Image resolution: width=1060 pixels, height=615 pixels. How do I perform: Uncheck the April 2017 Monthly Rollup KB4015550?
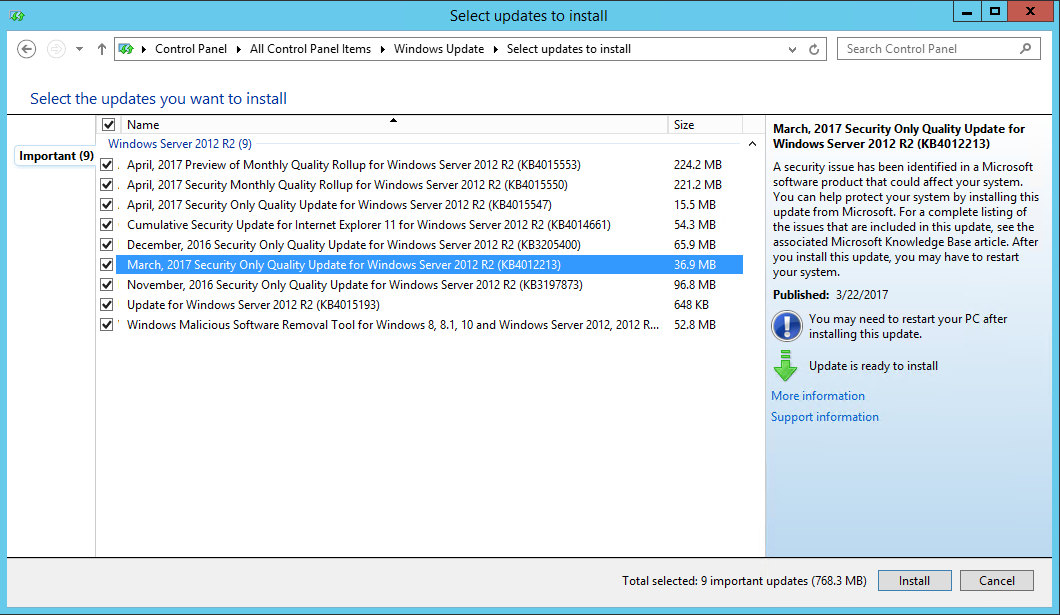coord(107,184)
